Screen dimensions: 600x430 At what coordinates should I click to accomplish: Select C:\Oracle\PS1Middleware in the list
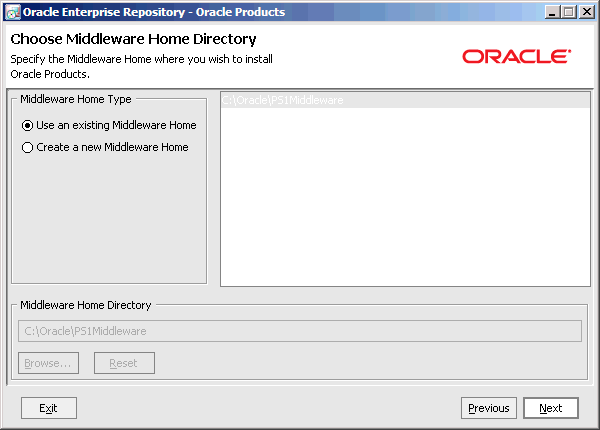(x=405, y=100)
